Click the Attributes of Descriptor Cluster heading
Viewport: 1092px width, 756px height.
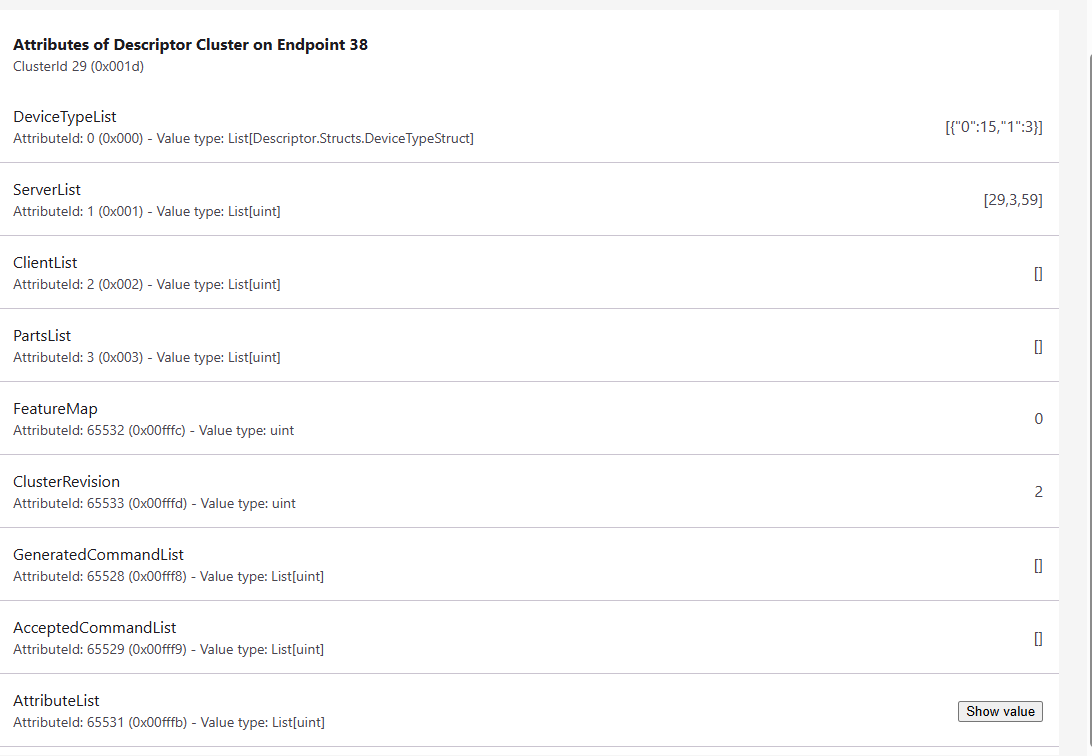190,45
